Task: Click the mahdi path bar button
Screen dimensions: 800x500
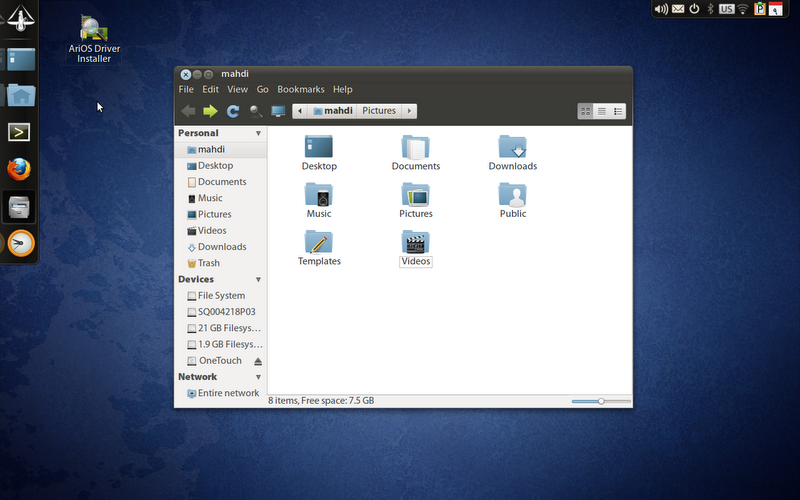Action: 332,111
